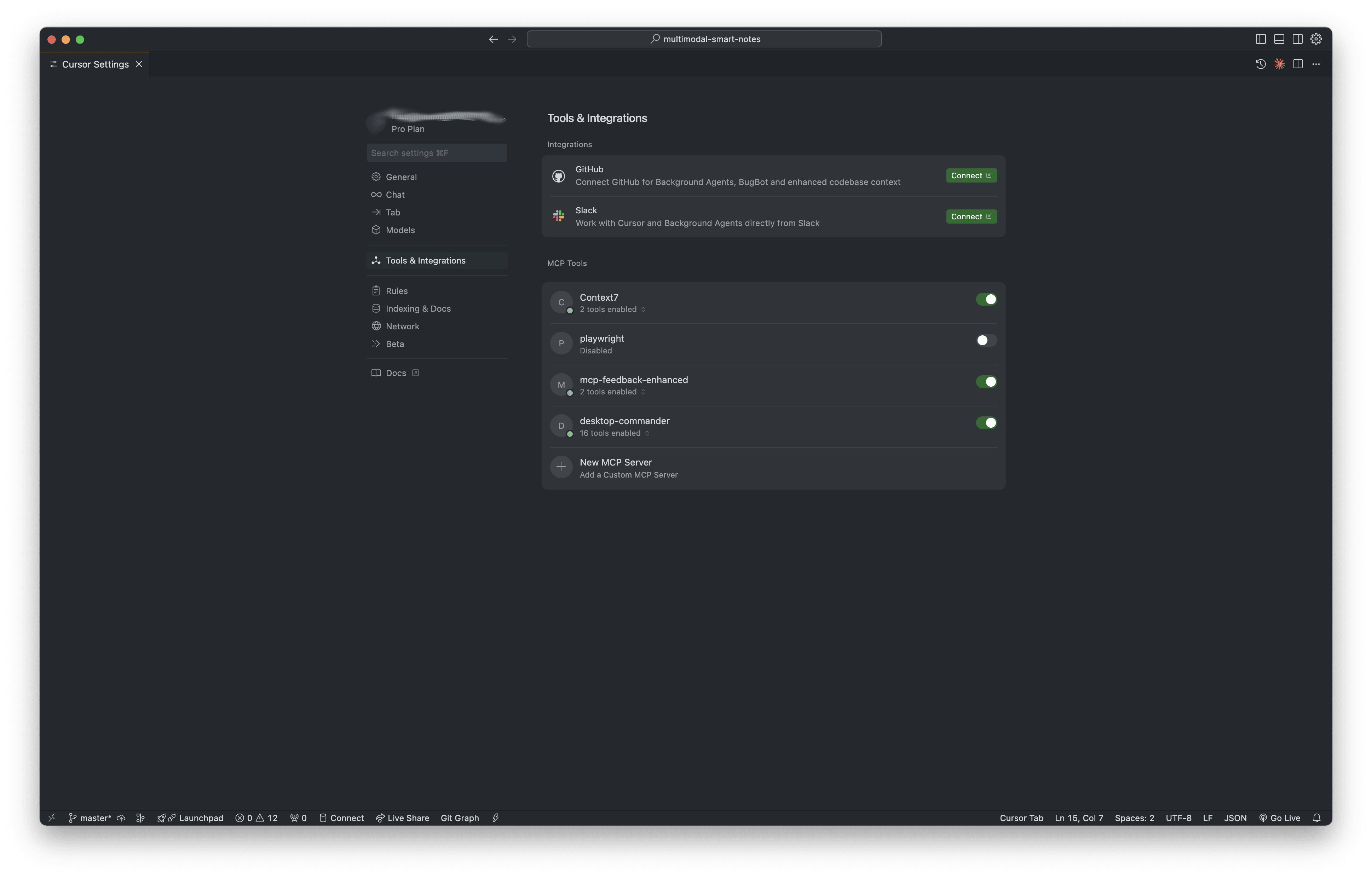Enable the playwright MCP toggle
The image size is (1372, 878).
click(986, 340)
